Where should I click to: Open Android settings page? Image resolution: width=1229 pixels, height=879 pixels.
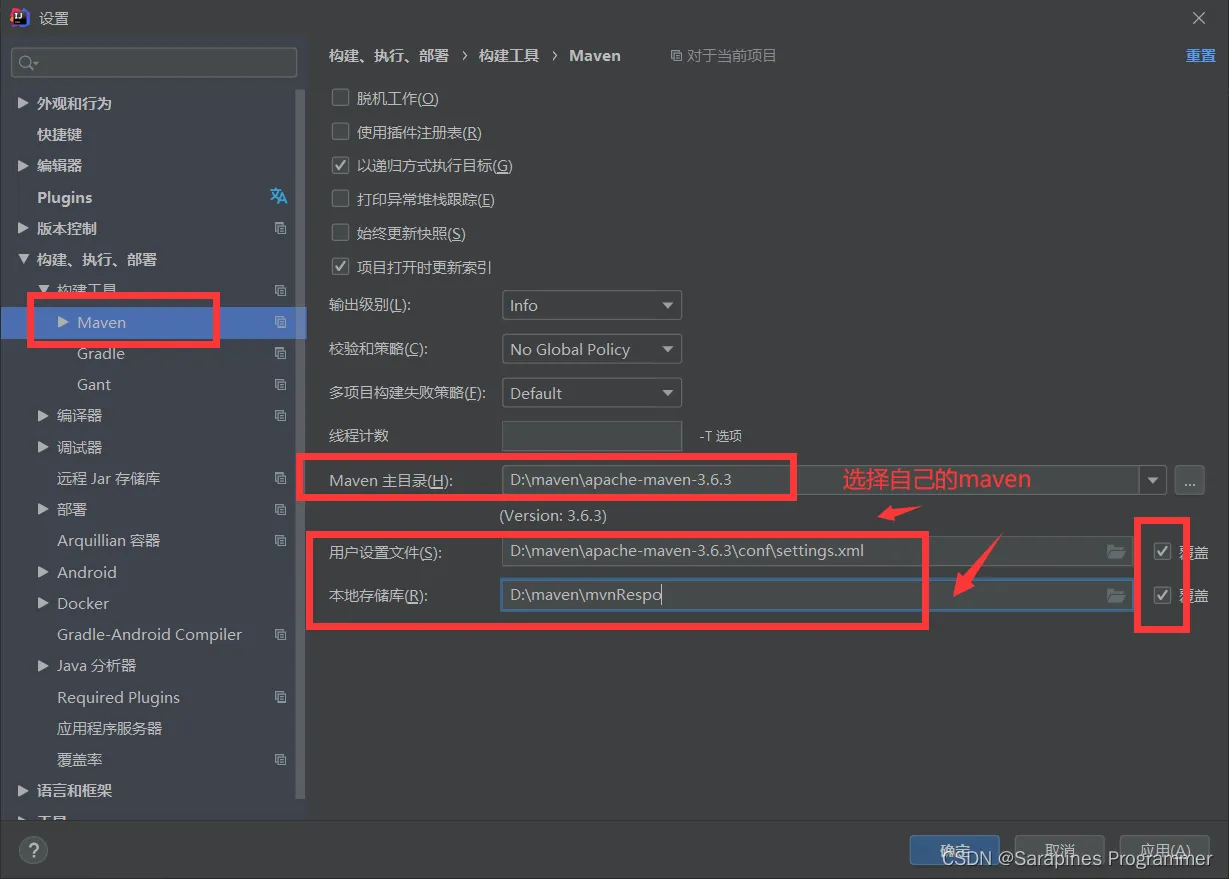tap(87, 572)
